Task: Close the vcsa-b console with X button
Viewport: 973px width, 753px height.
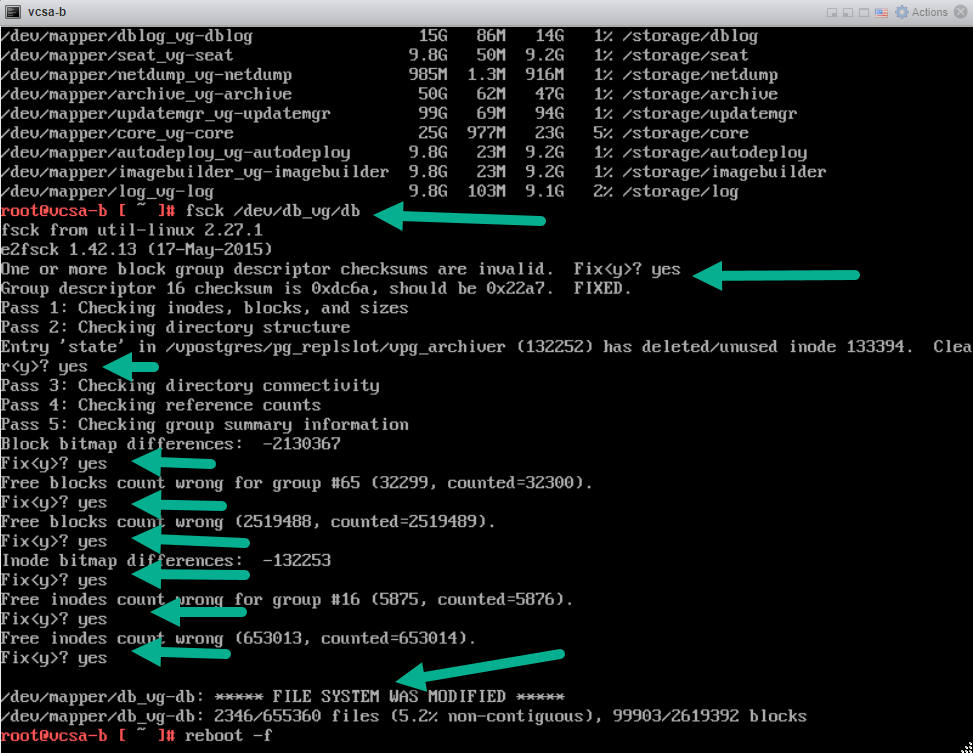Action: pyautogui.click(x=960, y=13)
